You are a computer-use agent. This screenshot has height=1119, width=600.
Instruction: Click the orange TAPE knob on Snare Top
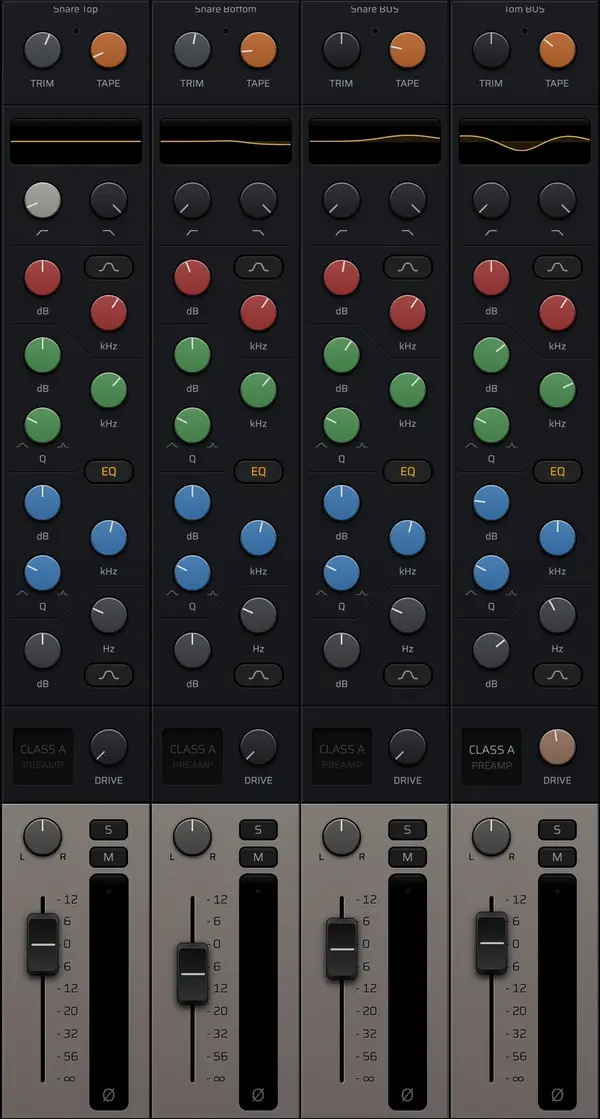[108, 50]
